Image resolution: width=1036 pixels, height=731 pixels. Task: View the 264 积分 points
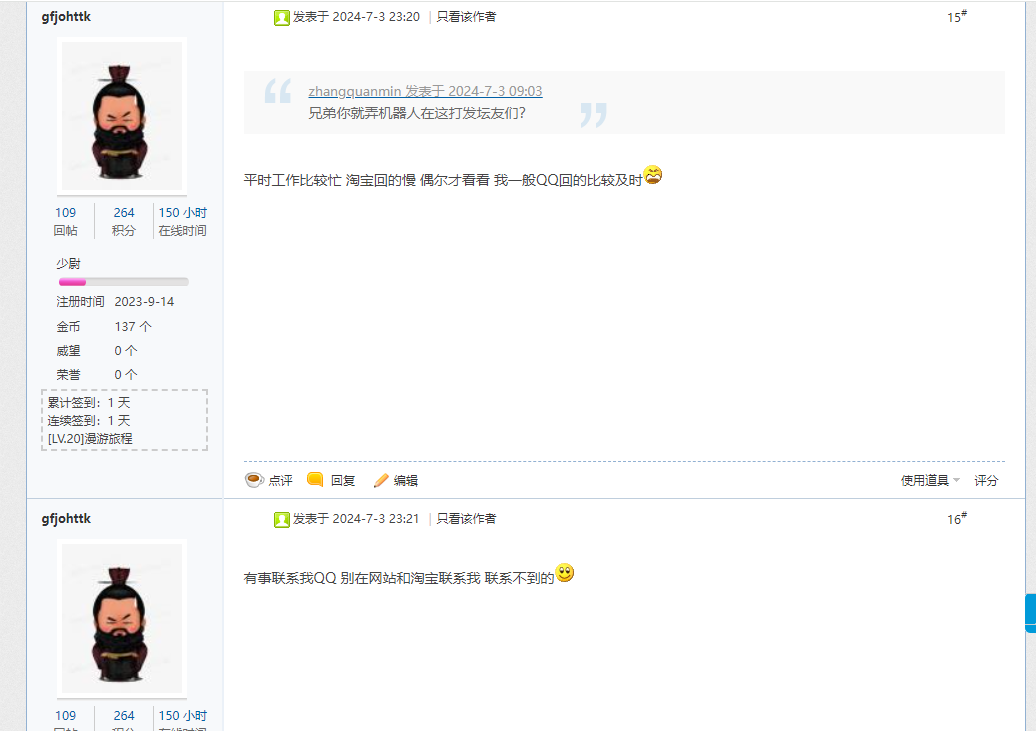coord(124,221)
